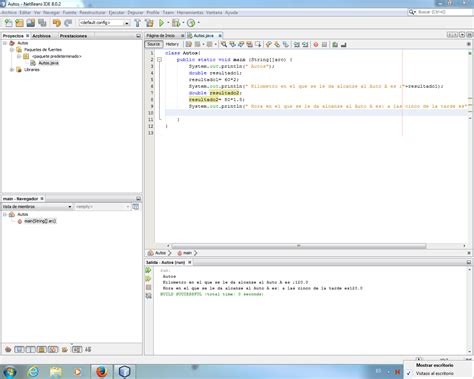The width and height of the screenshot is (474, 379).
Task: Toggle Show Non-Public Members filter in Navigator
Action: click(42, 349)
